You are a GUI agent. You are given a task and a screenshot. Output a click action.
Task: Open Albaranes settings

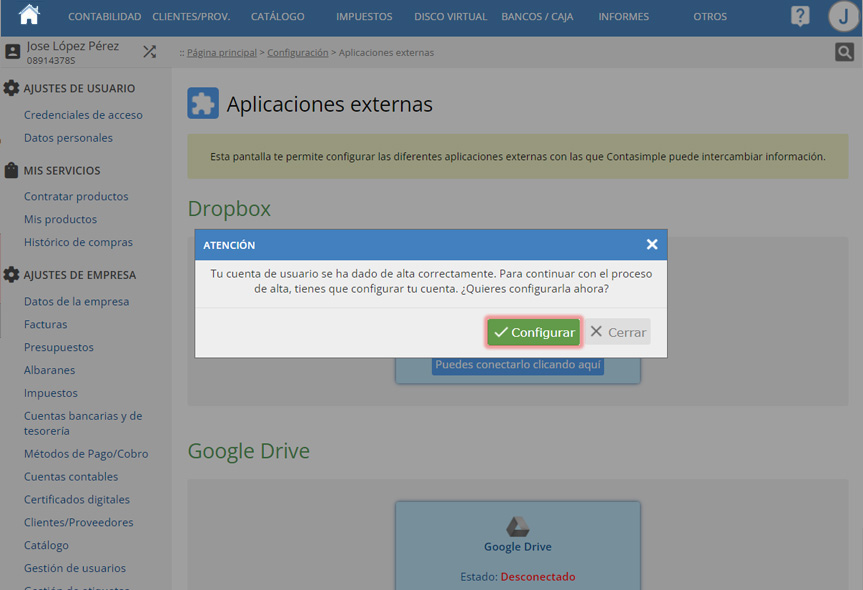(50, 370)
